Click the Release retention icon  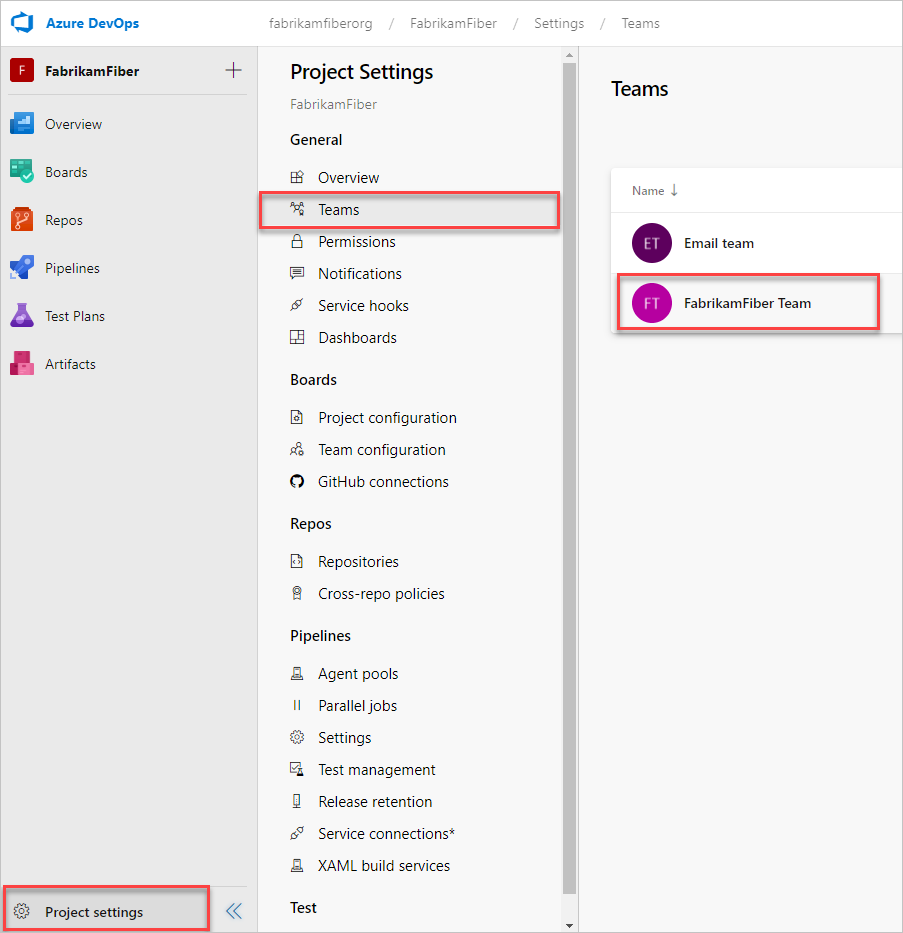click(x=297, y=801)
